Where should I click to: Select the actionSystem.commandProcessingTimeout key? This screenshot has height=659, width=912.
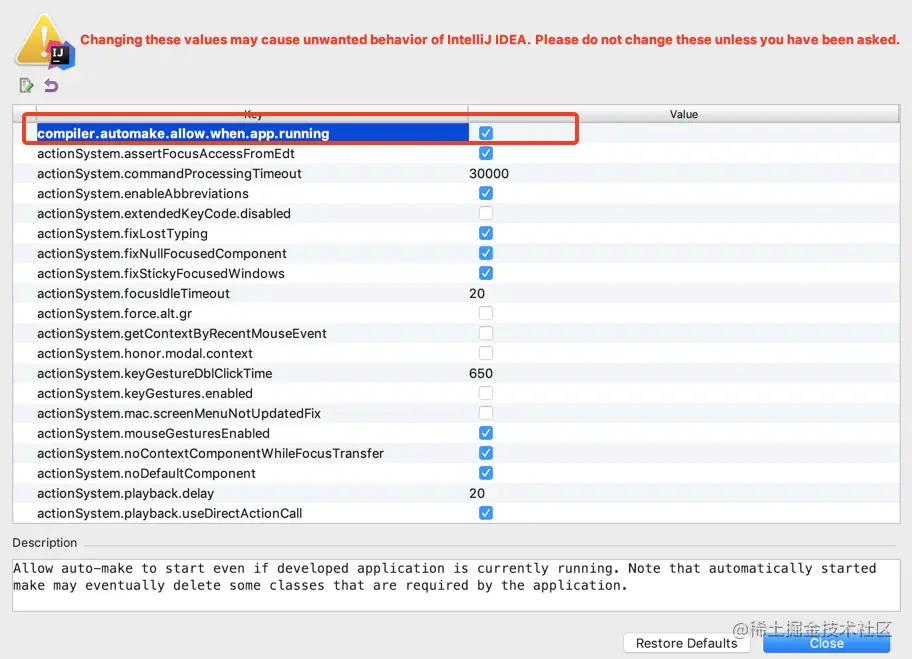pyautogui.click(x=169, y=173)
